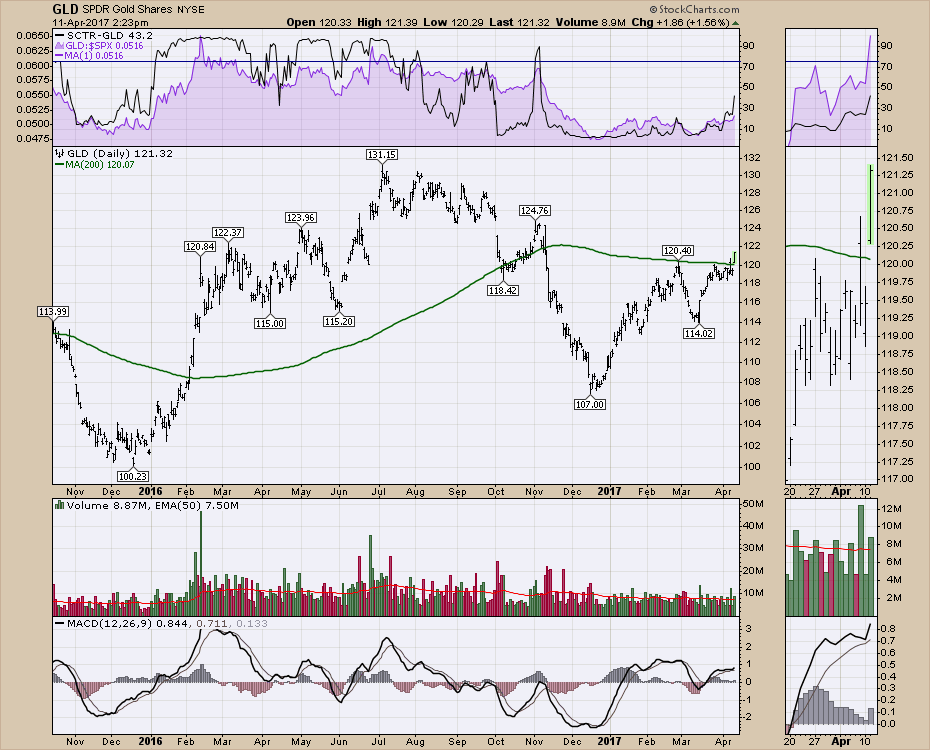Click the tall February 2016 volume spike bar
This screenshot has width=930, height=750.
201,563
